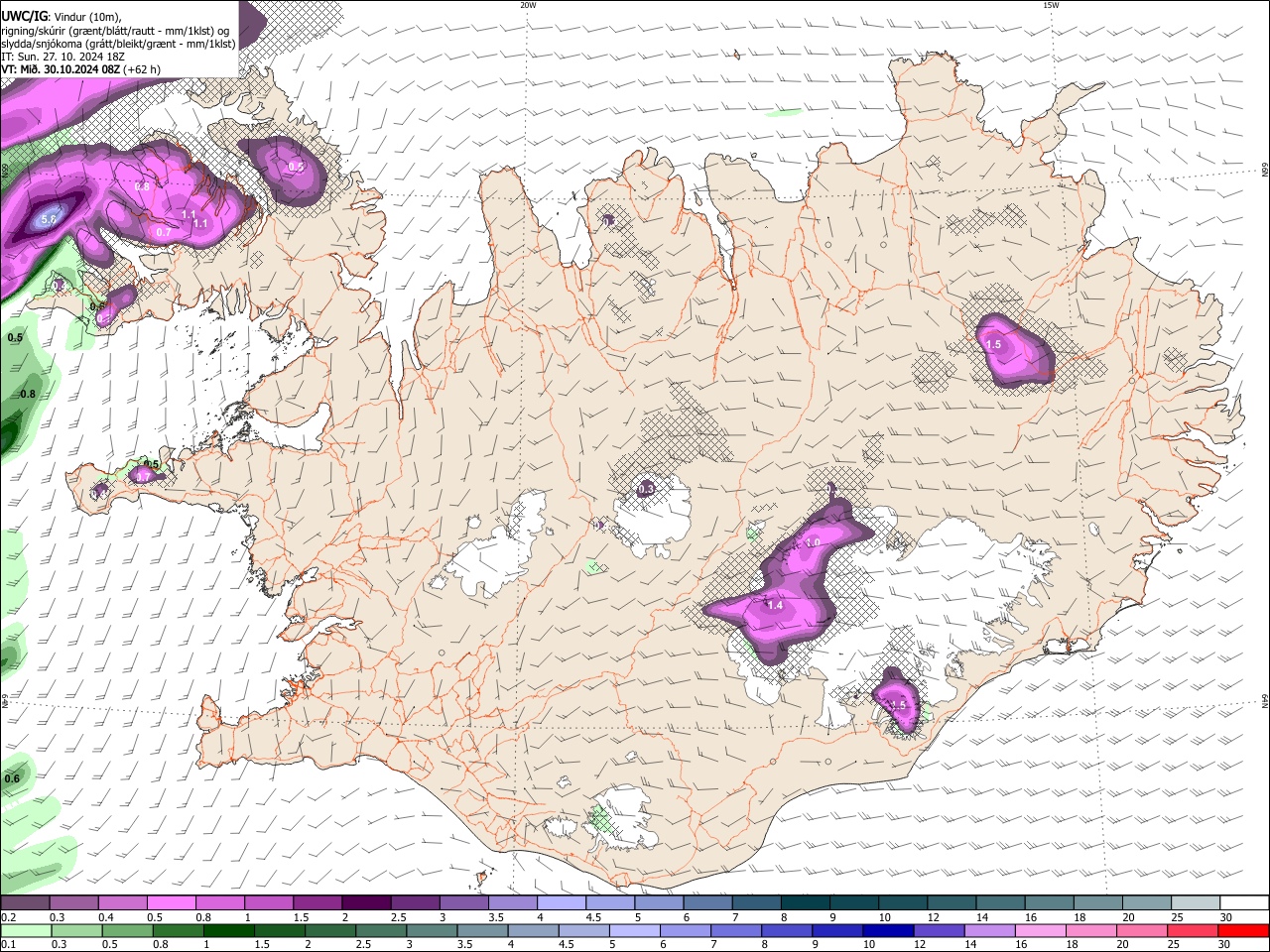Click the 0.3 value on the central glacier
The image size is (1270, 952).
pyautogui.click(x=646, y=489)
